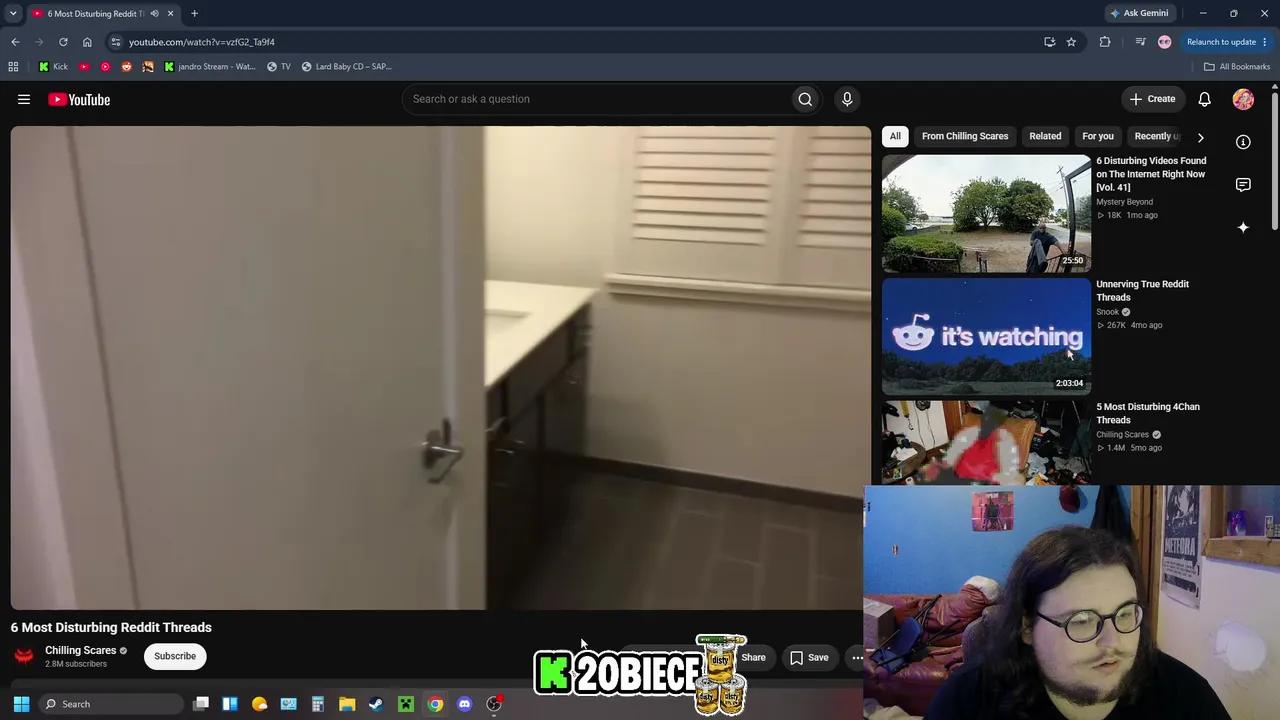Screen dimensions: 1280x720
Task: Open the Lard Baby CD bookmark
Action: [347, 67]
